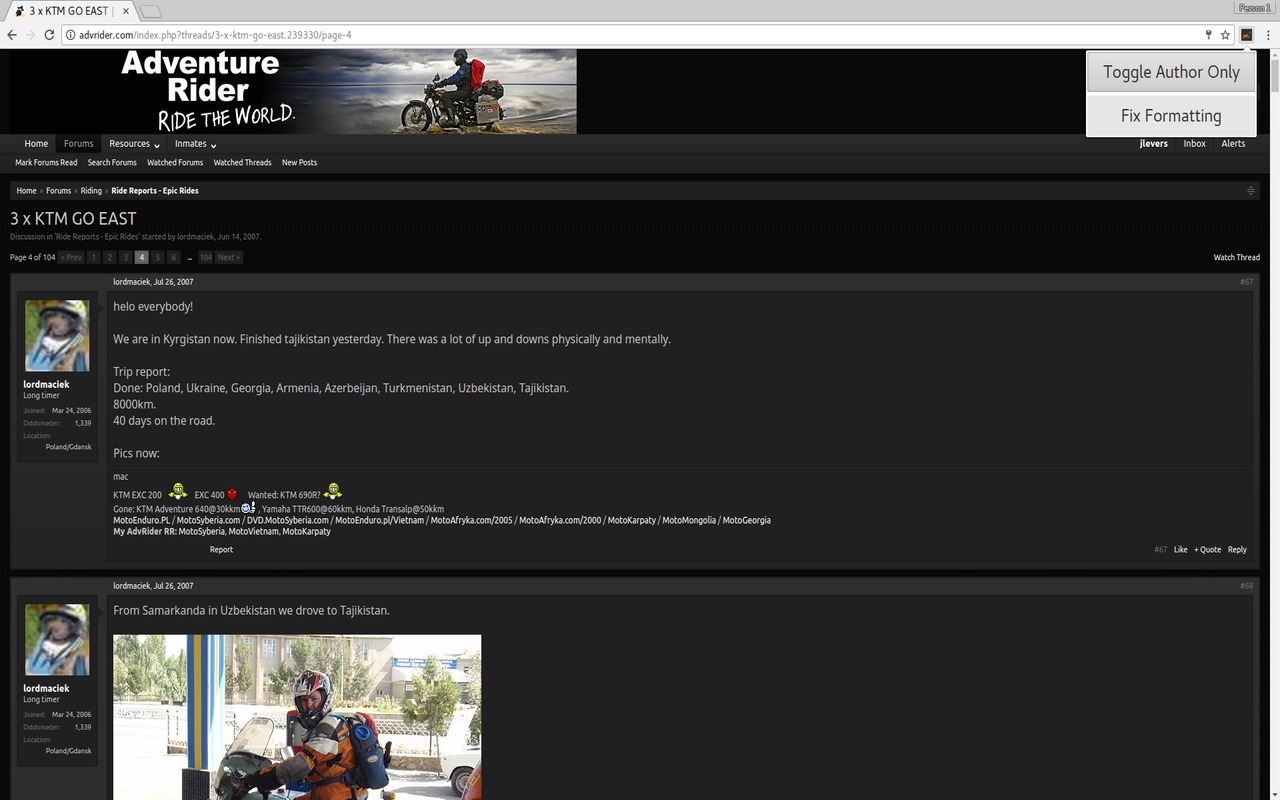Open a new browser tab
Image resolution: width=1280 pixels, height=800 pixels.
[151, 11]
